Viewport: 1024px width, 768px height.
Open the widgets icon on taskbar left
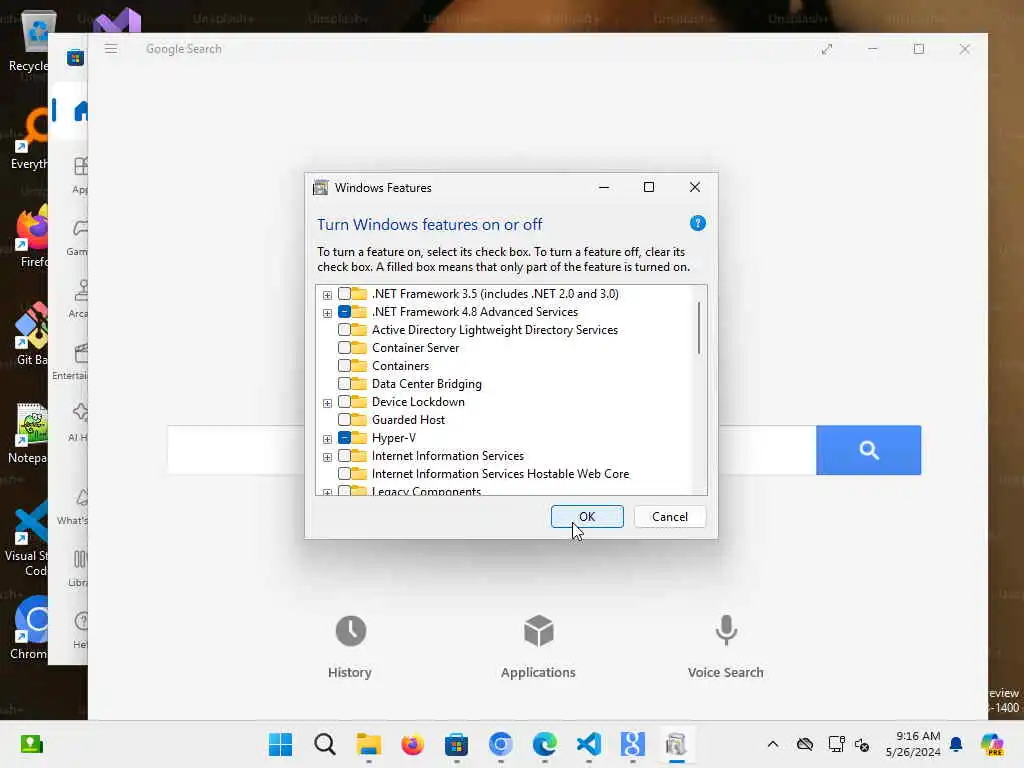[x=31, y=744]
